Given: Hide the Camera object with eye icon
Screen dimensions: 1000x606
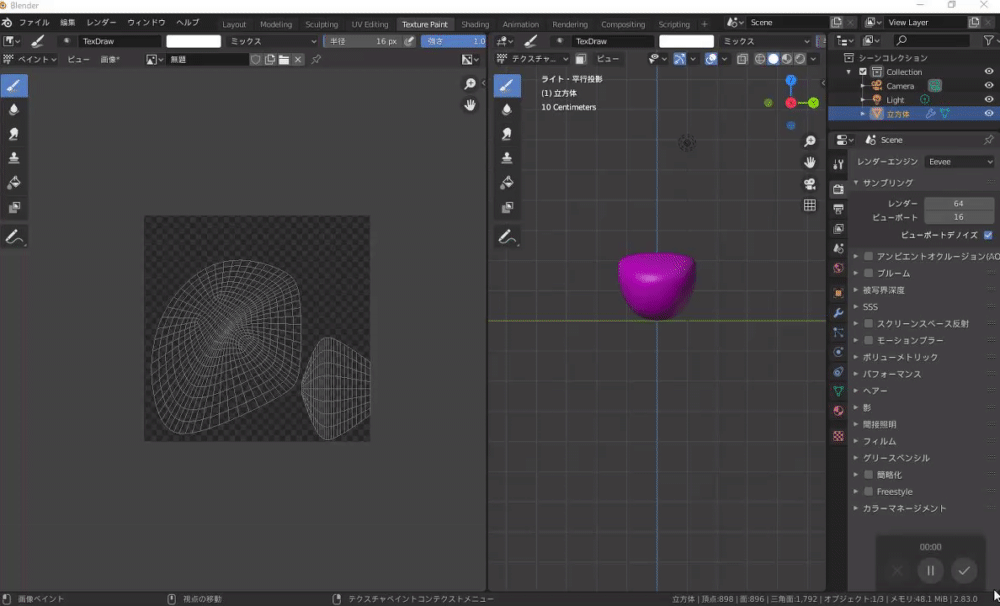Looking at the screenshot, I should [x=988, y=86].
